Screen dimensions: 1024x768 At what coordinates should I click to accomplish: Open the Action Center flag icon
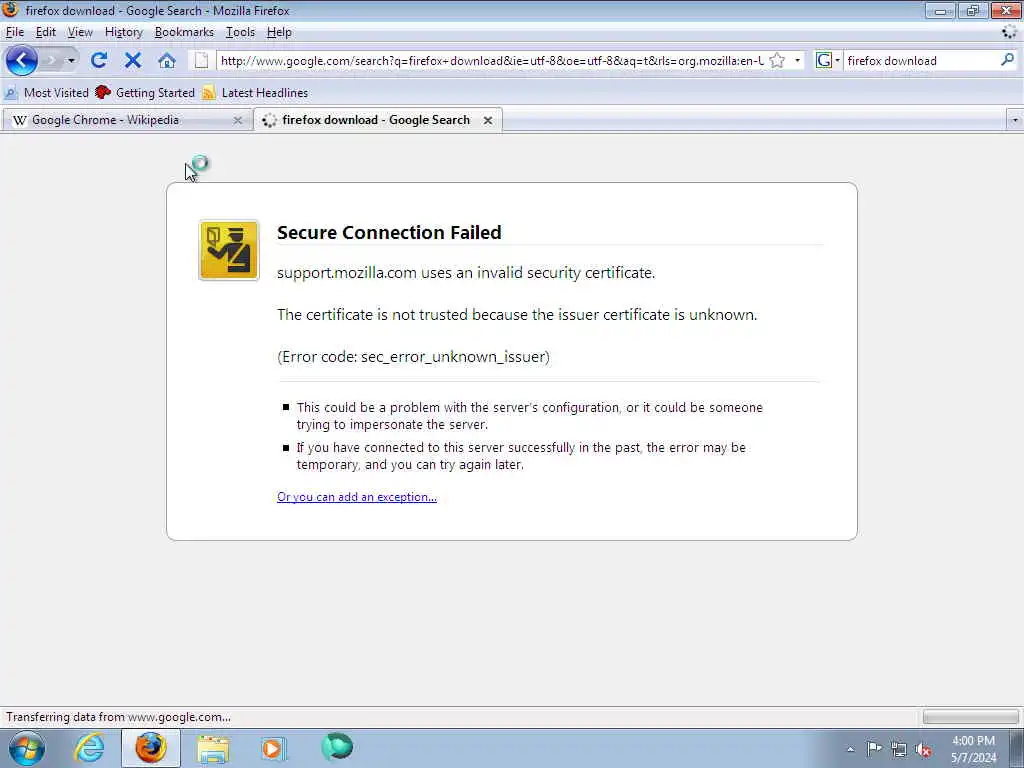pyautogui.click(x=874, y=749)
